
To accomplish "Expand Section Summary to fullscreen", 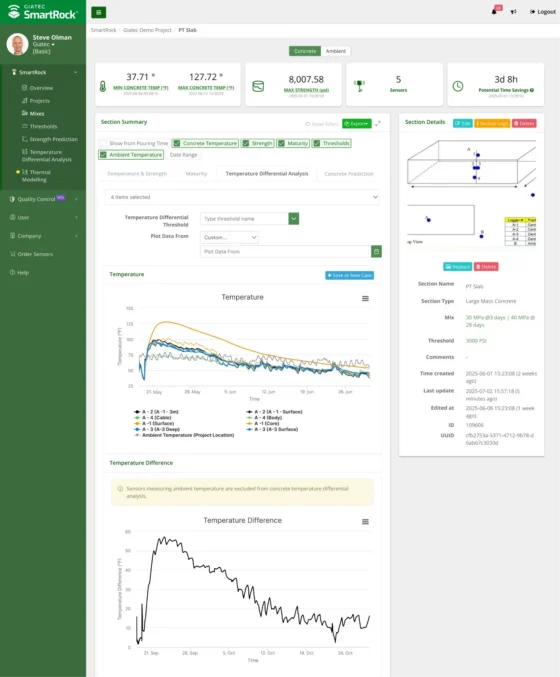I will coord(378,123).
